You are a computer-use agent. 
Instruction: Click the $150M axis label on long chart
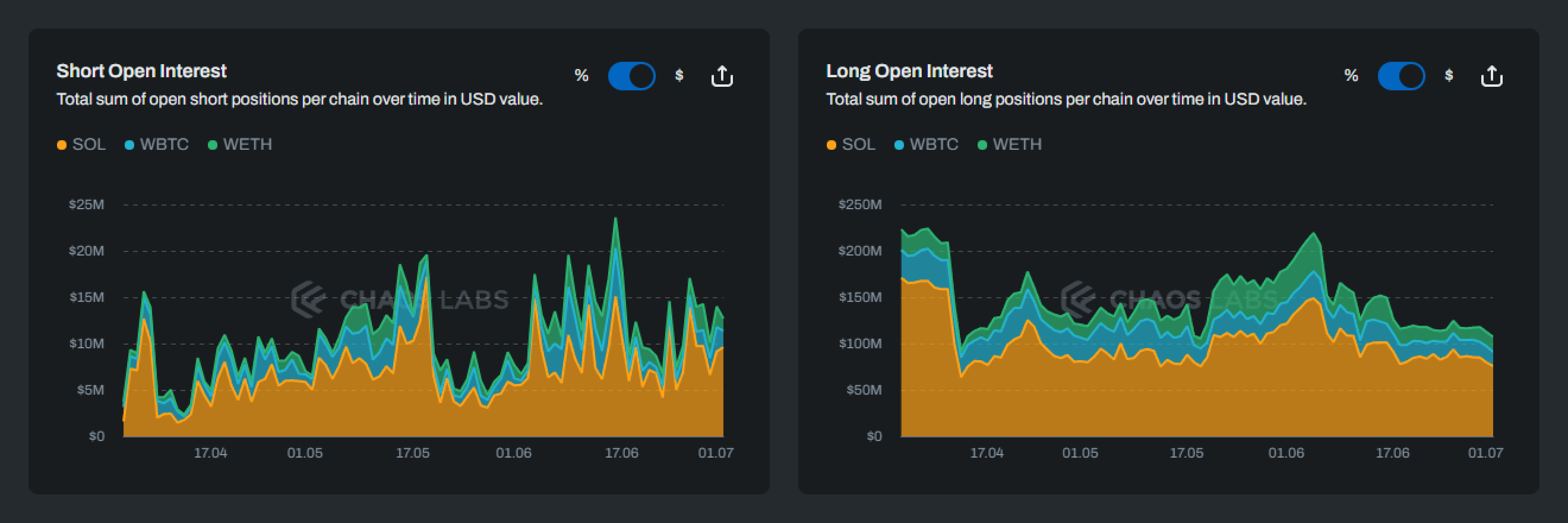pyautogui.click(x=859, y=297)
